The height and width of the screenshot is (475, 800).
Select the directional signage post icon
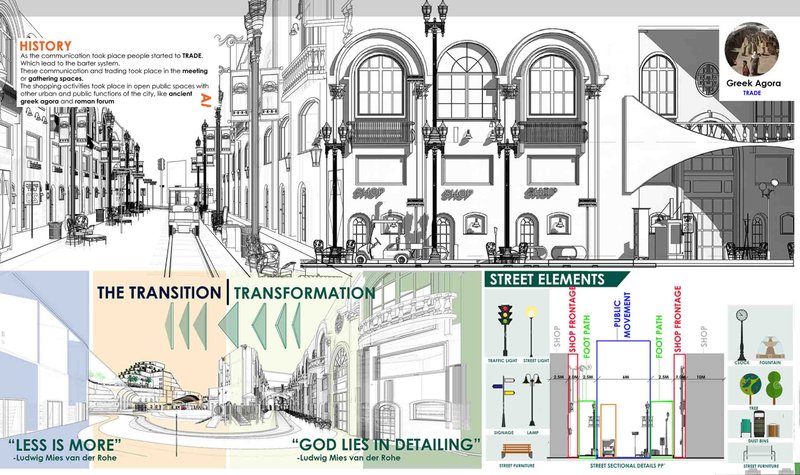(x=504, y=402)
